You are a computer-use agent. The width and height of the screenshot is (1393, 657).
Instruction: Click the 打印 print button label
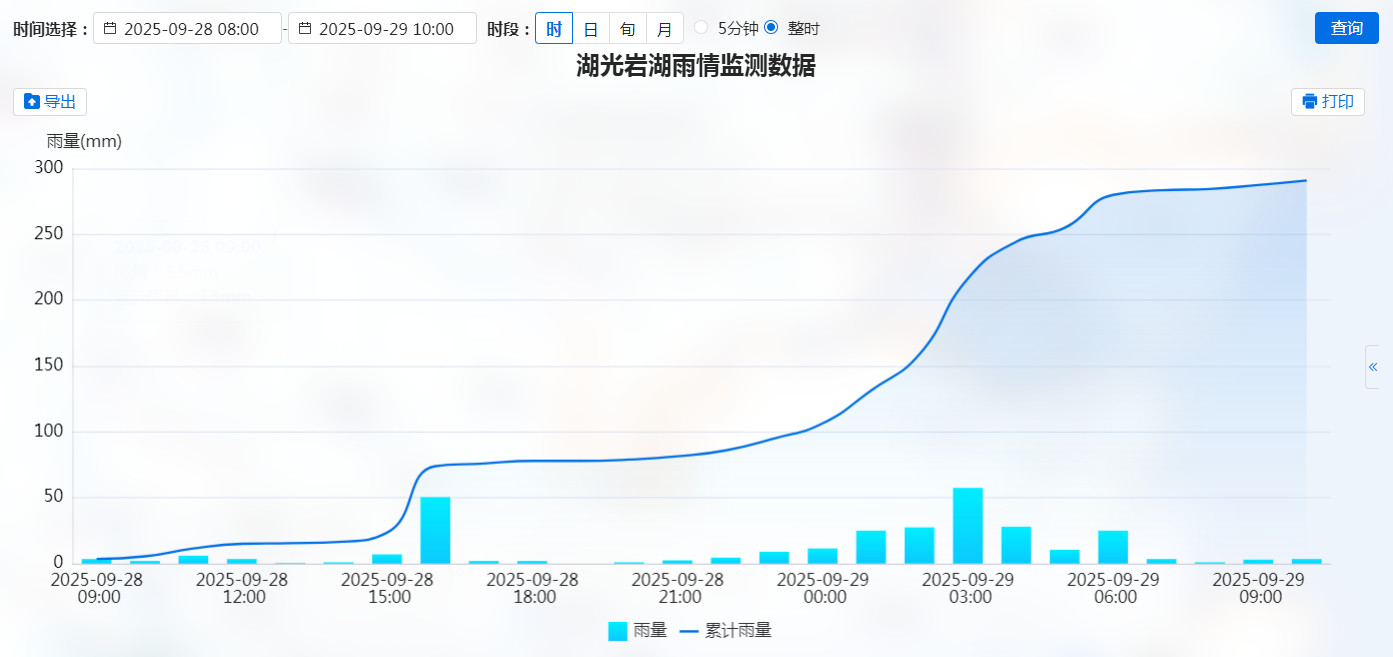1338,102
